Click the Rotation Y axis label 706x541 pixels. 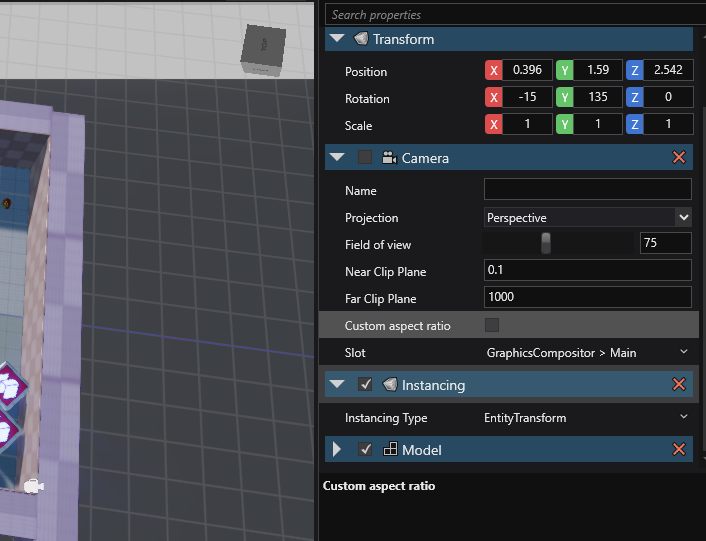point(565,97)
